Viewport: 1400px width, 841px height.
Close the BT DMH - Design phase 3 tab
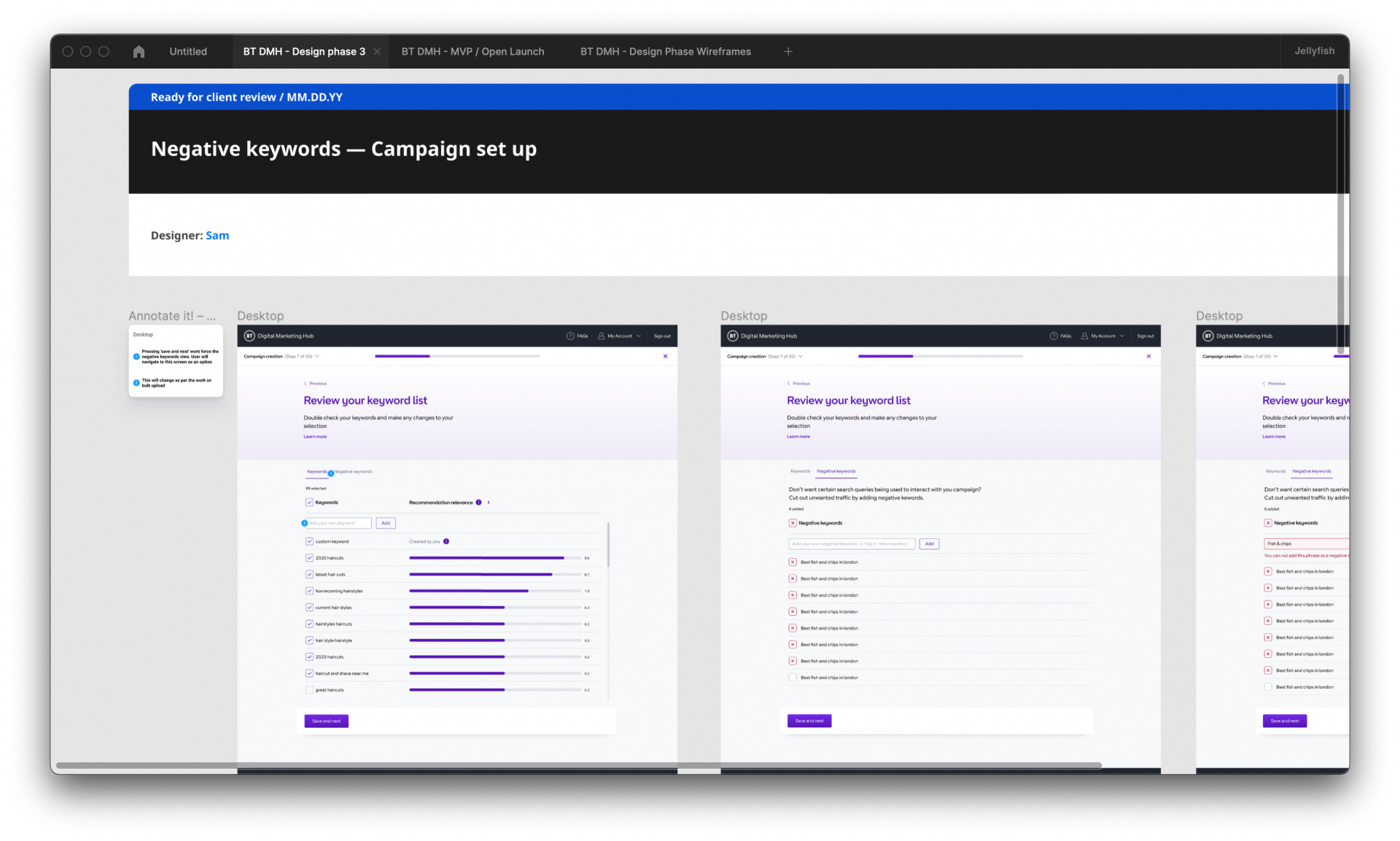tap(377, 52)
